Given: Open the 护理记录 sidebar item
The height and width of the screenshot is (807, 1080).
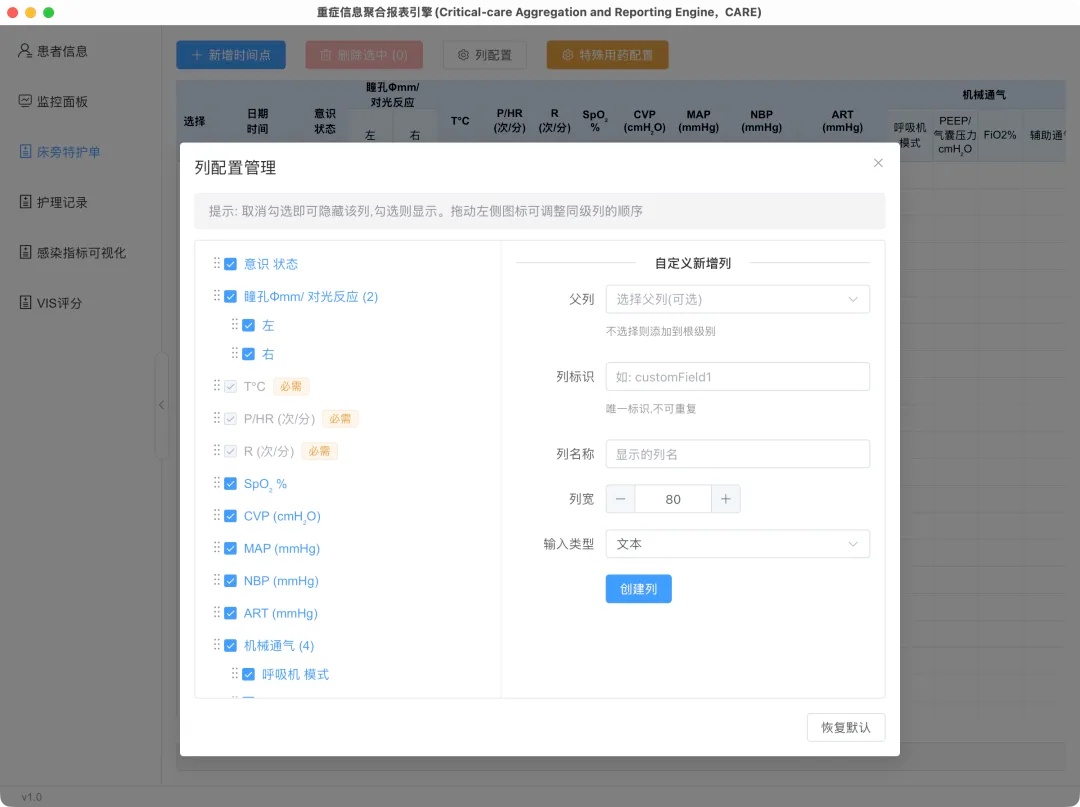Looking at the screenshot, I should click(x=54, y=202).
